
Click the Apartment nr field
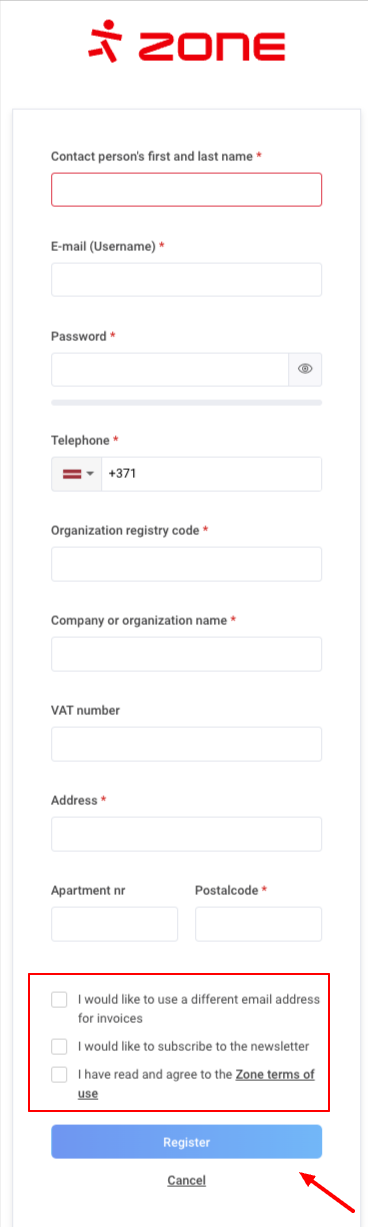click(x=115, y=924)
